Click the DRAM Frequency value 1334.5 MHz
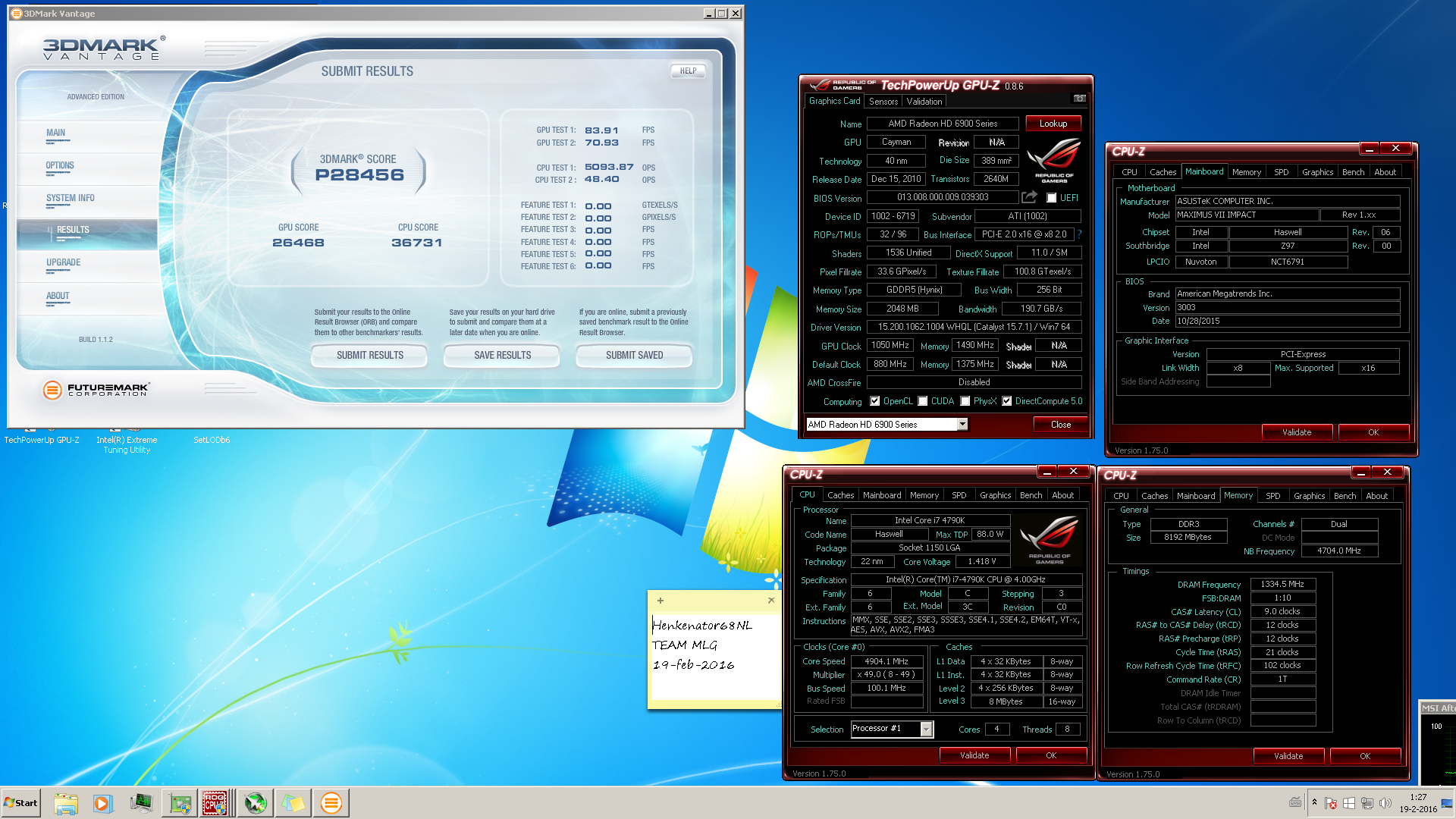Screen dimensions: 1456x819 [x=1282, y=585]
